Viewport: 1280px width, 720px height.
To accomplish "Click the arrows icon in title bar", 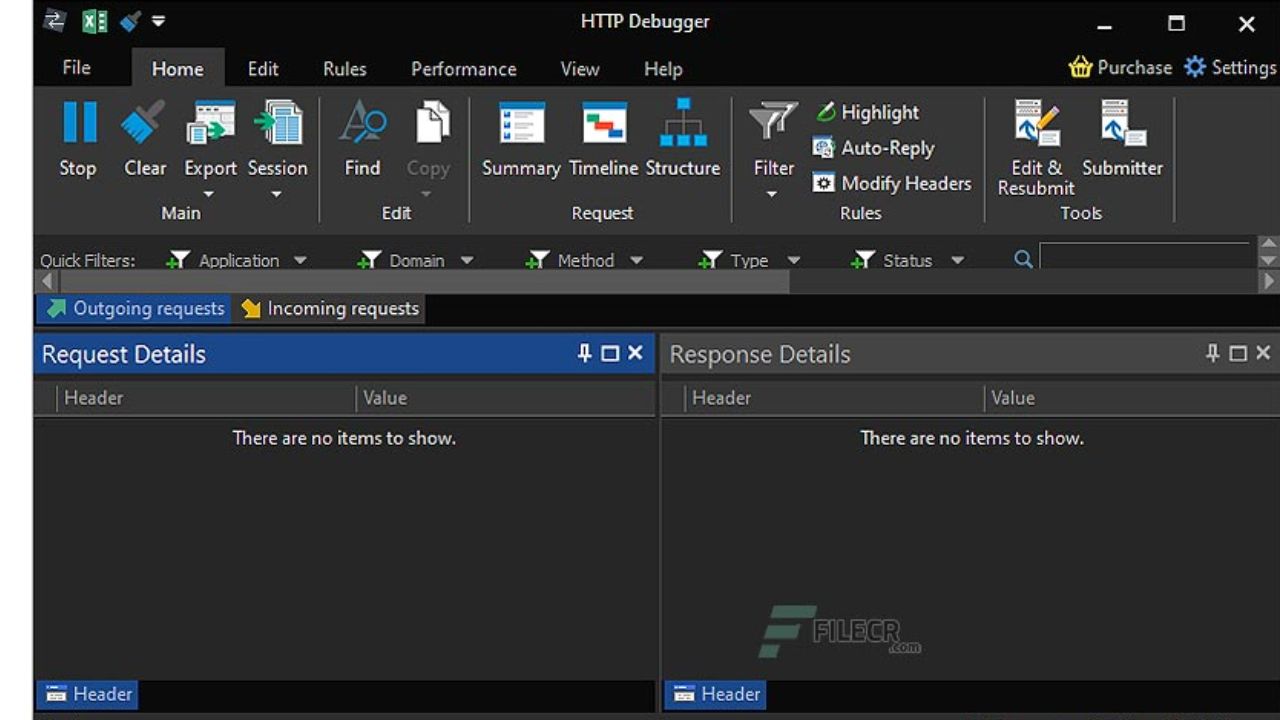I will [55, 21].
